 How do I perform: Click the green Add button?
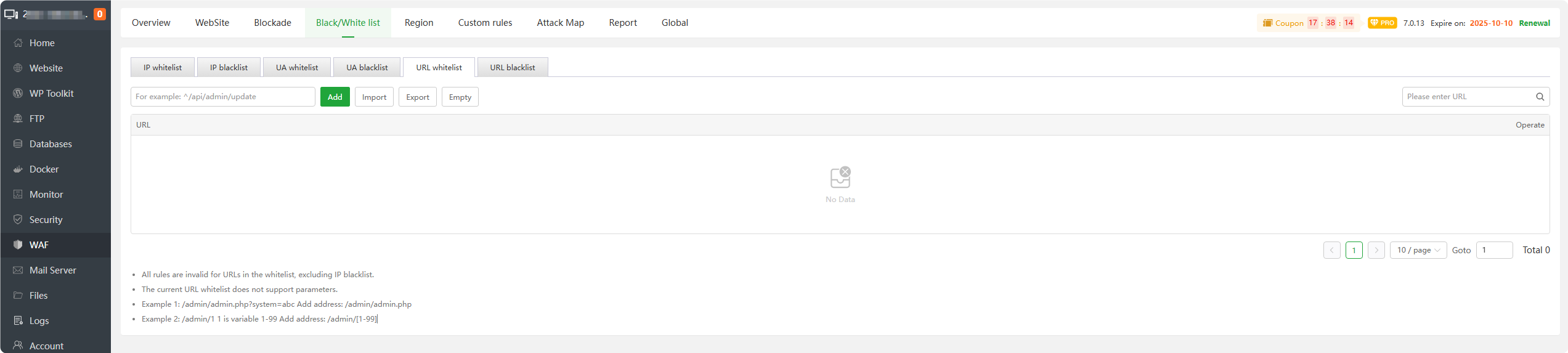(335, 97)
